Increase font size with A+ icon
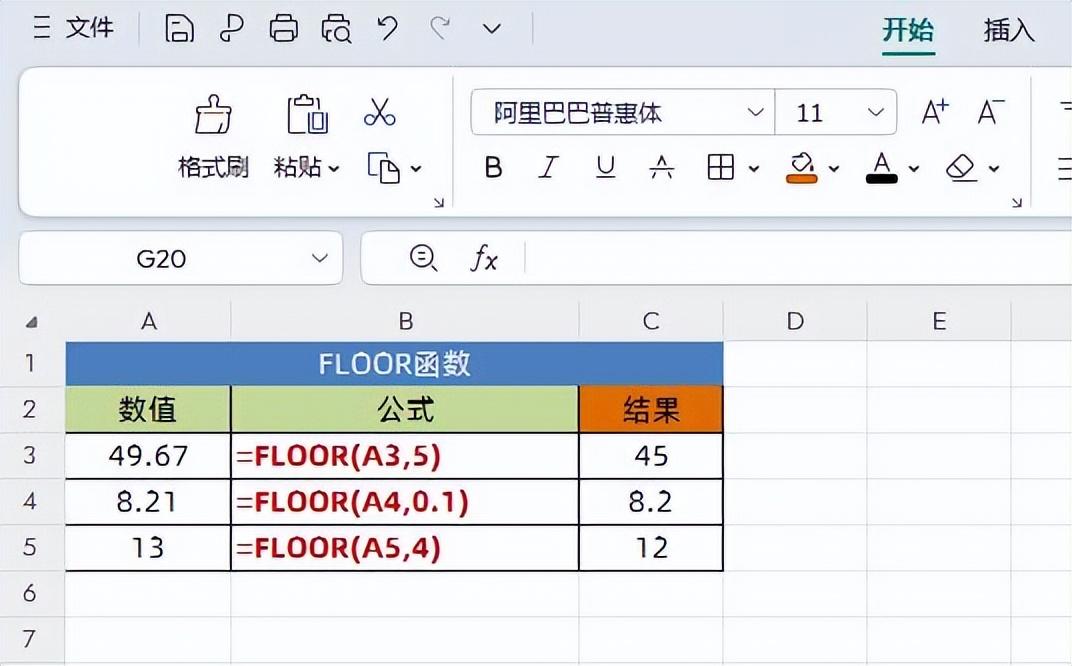 [x=935, y=111]
